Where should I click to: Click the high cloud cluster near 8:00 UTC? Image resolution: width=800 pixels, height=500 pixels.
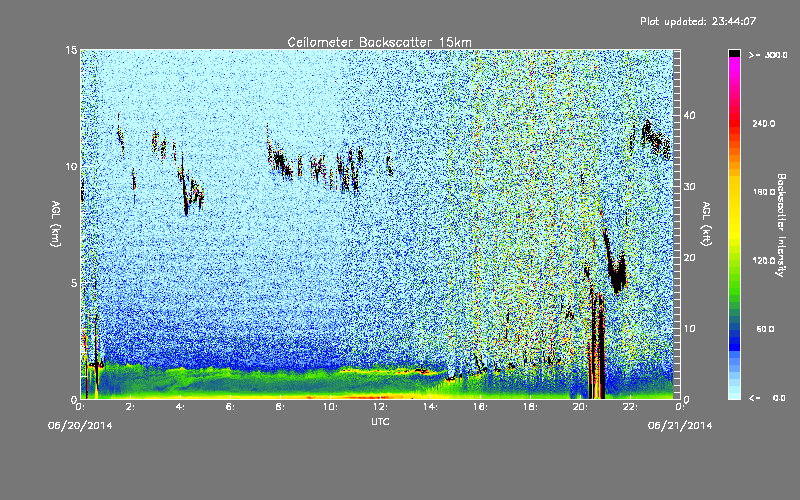(x=281, y=162)
